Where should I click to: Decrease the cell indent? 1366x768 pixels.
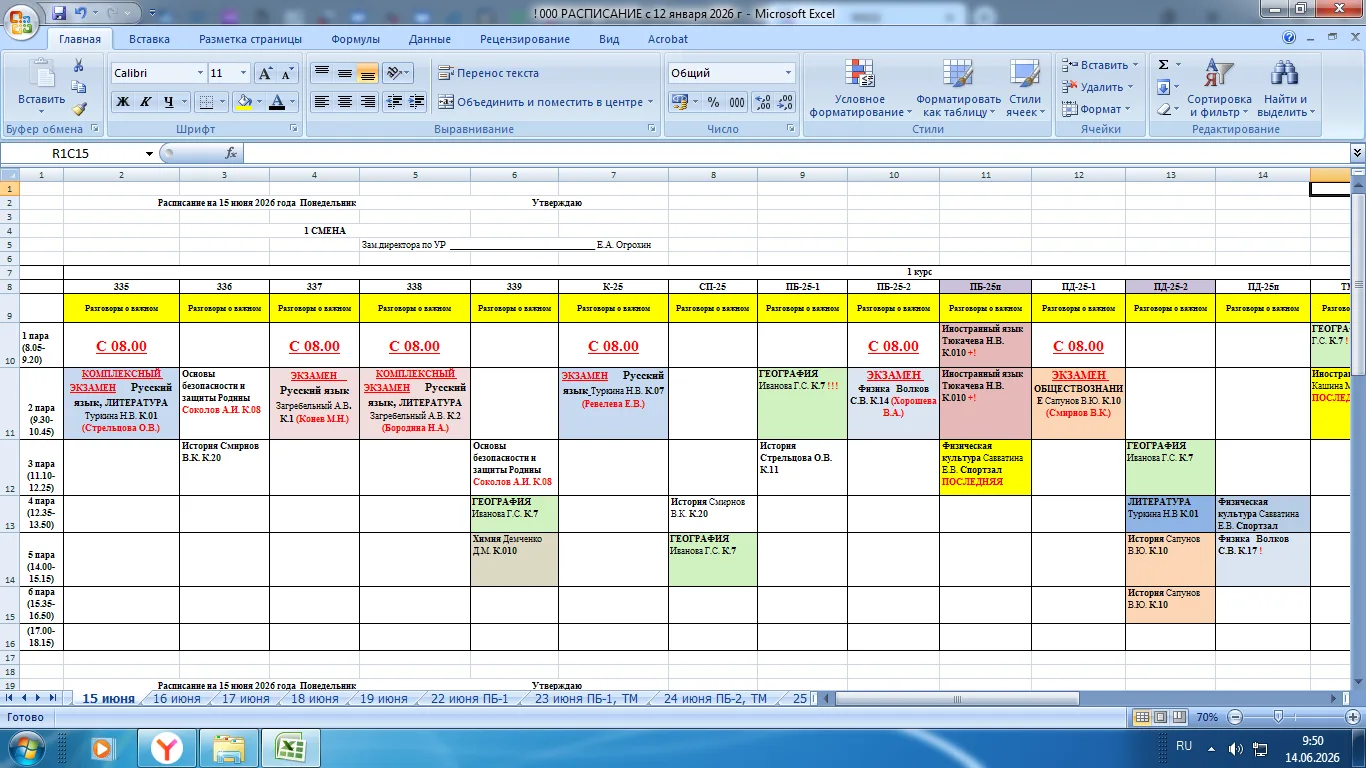393,102
